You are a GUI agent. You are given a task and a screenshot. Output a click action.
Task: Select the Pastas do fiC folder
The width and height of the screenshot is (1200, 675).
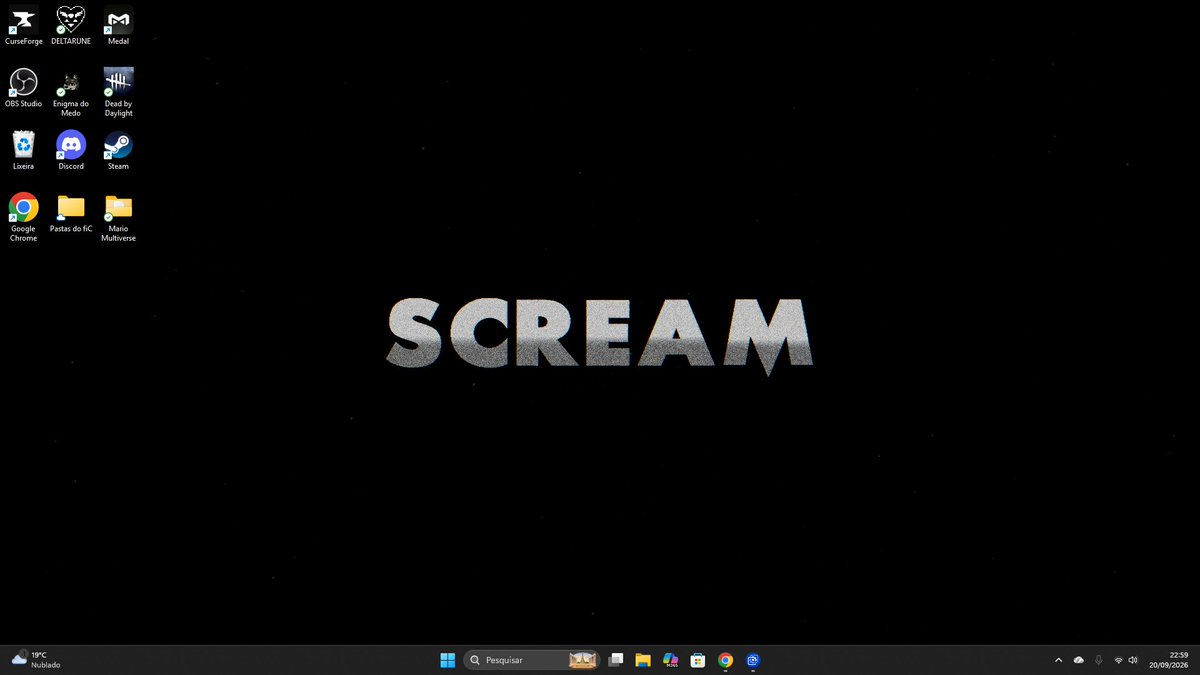71,213
